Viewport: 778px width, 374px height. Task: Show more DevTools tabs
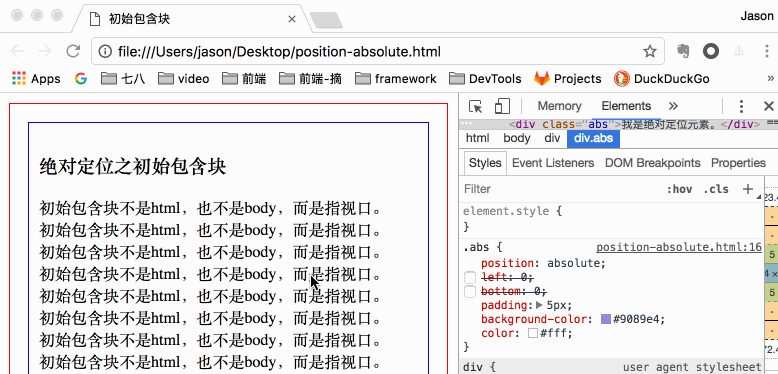[x=673, y=106]
